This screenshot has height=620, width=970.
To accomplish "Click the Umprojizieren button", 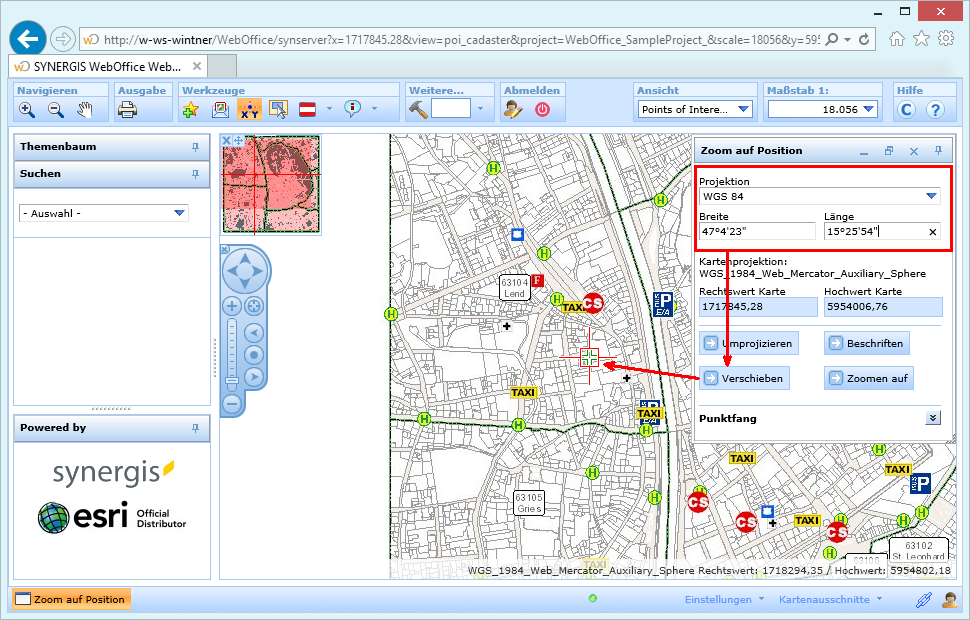I will click(x=748, y=343).
